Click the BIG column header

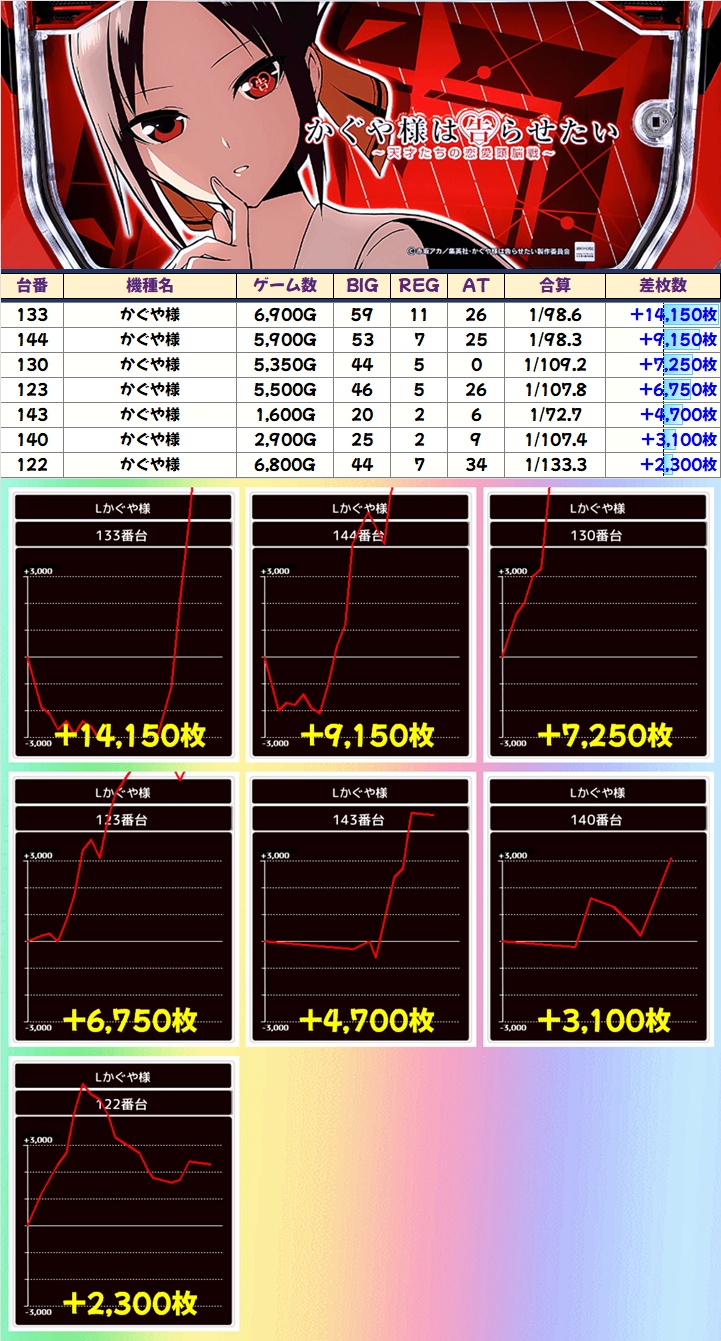(x=362, y=286)
